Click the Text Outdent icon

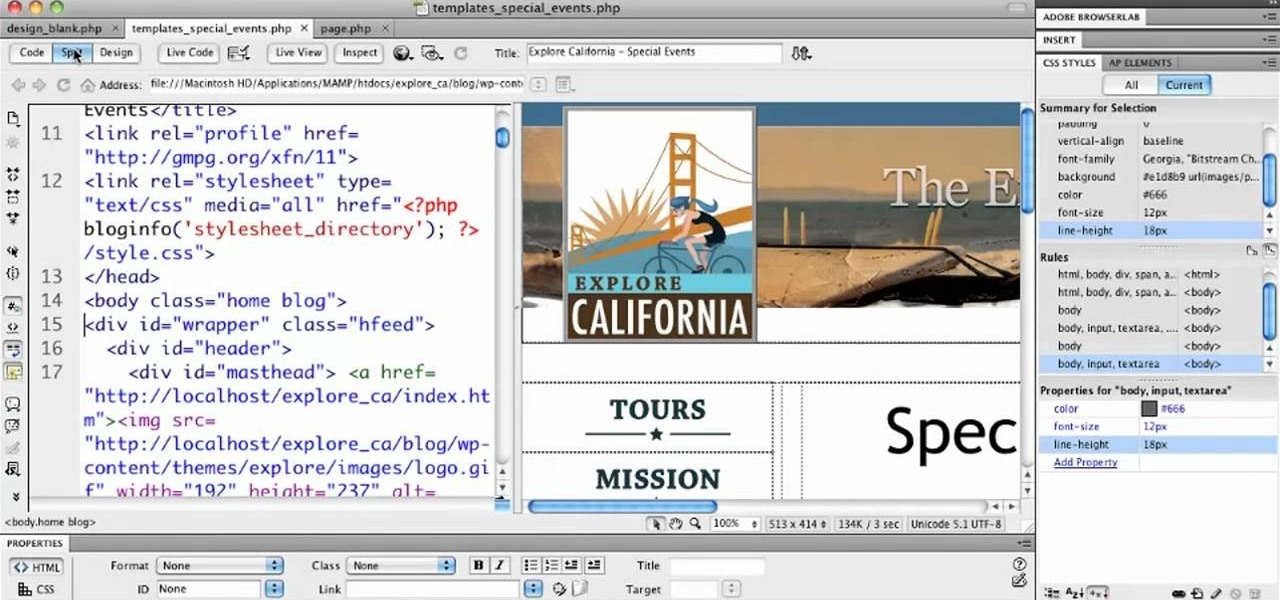(572, 565)
